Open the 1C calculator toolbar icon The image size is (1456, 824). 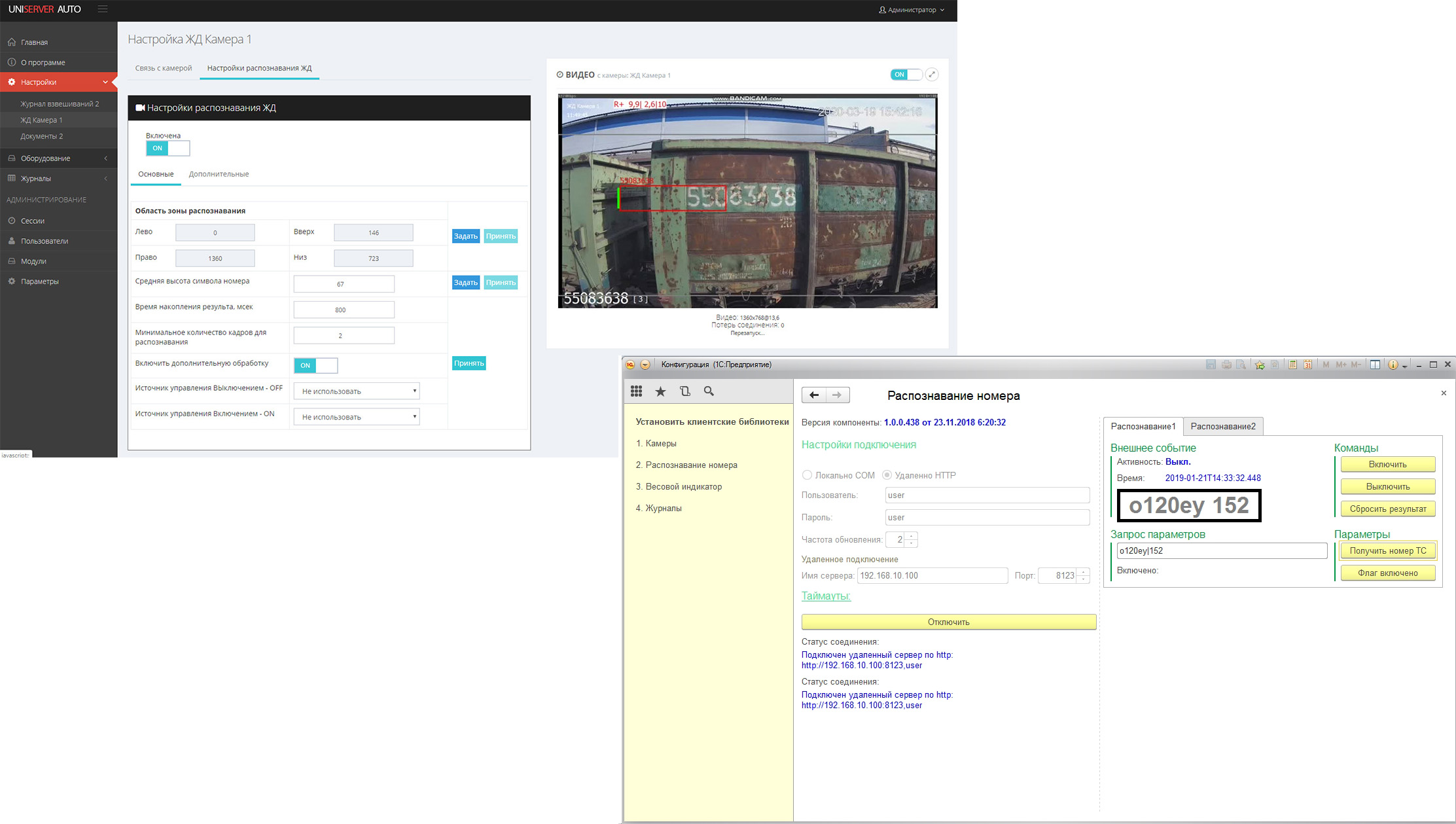pyautogui.click(x=1293, y=365)
